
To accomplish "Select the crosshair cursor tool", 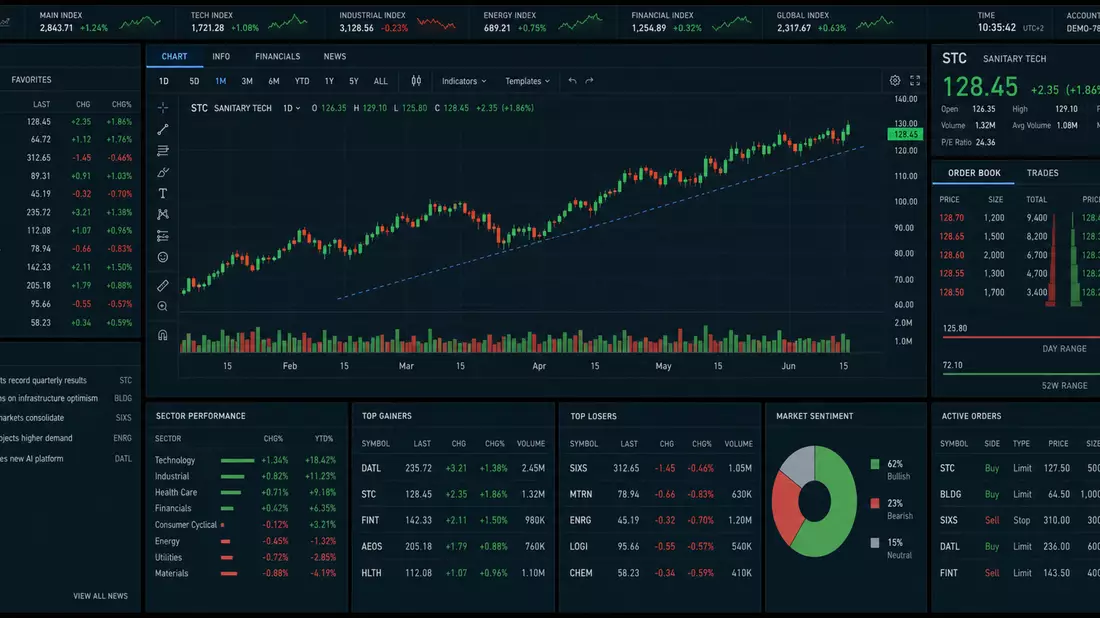I will [x=163, y=108].
